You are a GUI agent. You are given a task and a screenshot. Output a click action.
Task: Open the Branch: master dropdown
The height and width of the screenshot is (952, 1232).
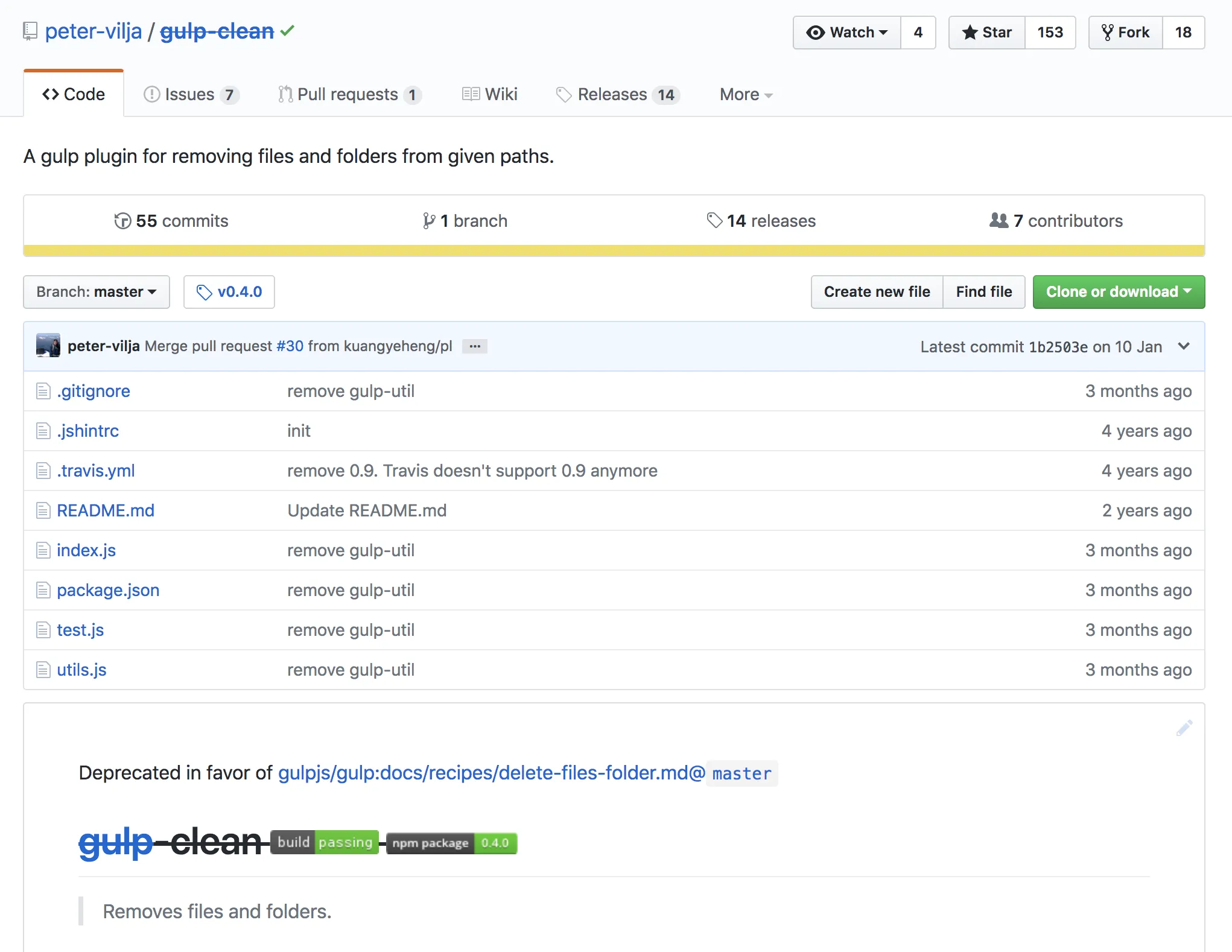(96, 292)
